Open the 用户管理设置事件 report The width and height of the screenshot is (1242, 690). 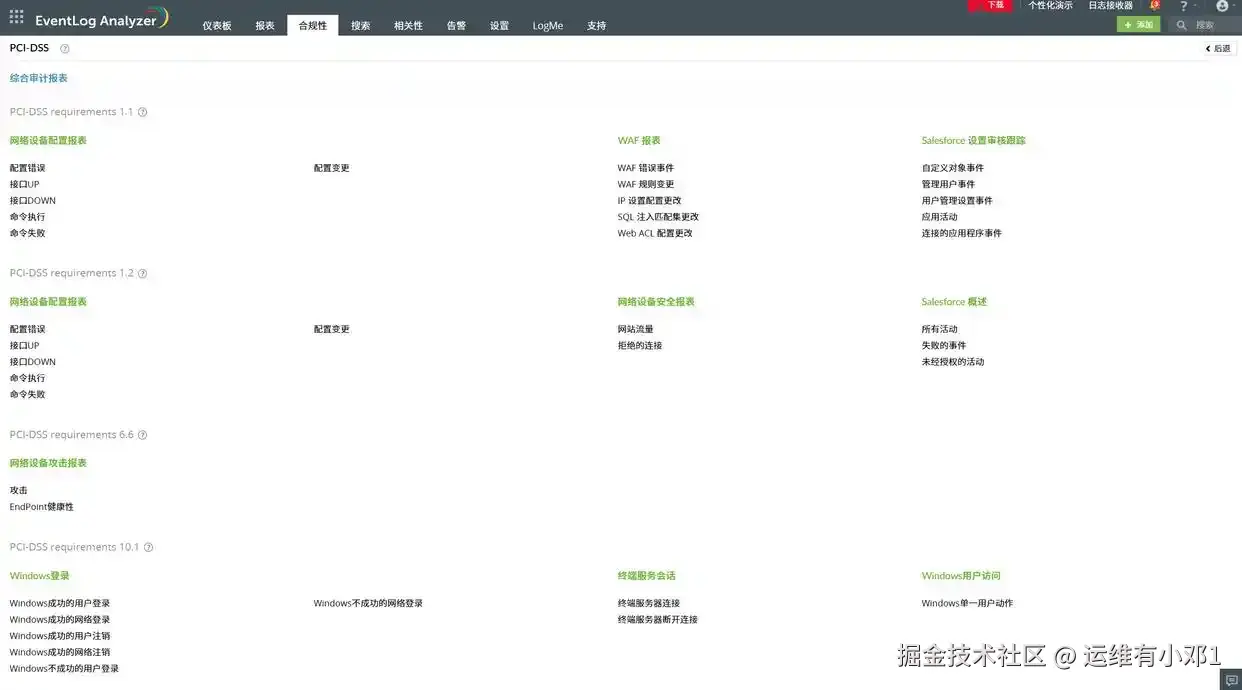coord(957,201)
